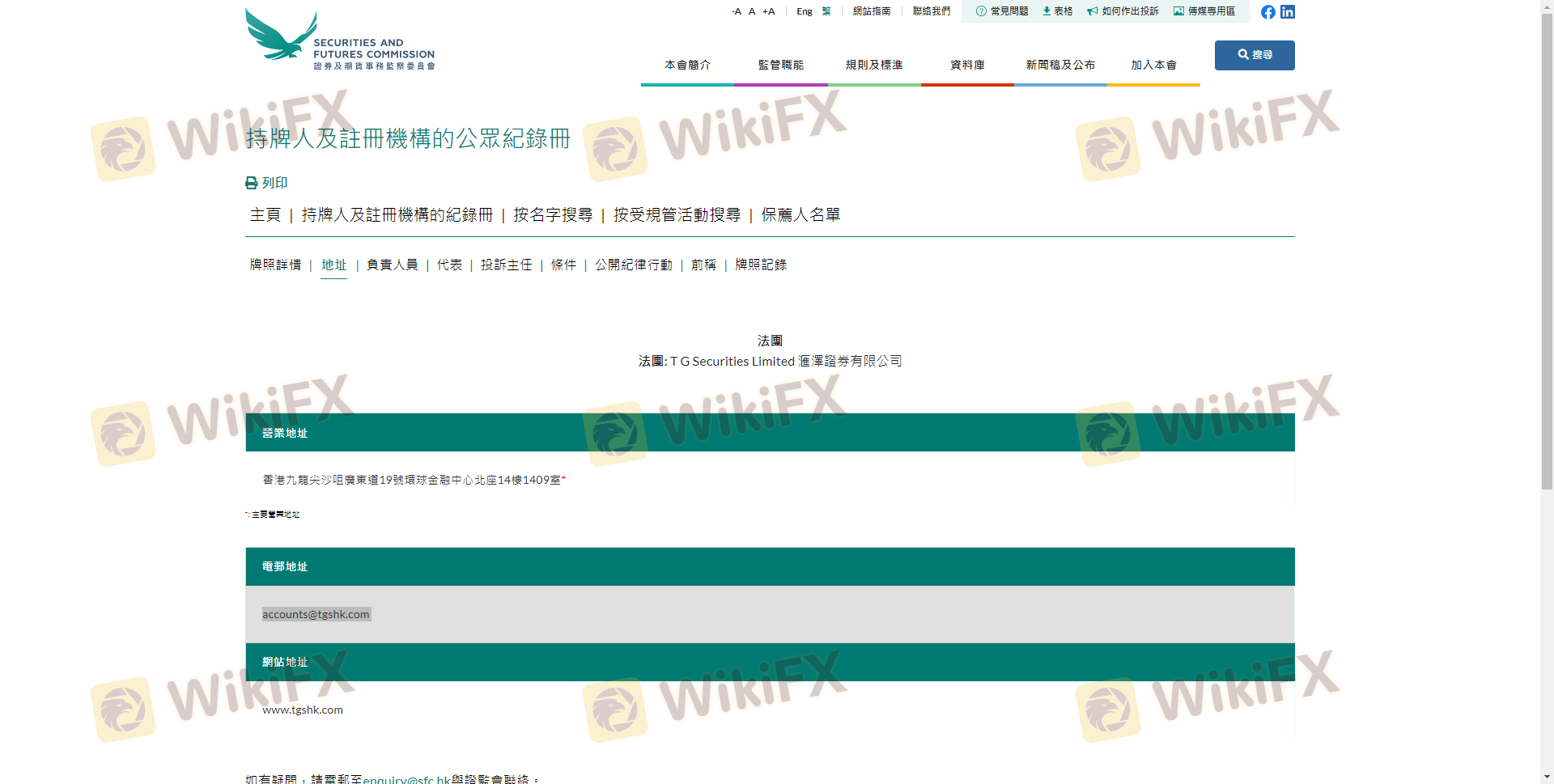
Task: Open the 聯絡我們 link
Action: point(932,11)
